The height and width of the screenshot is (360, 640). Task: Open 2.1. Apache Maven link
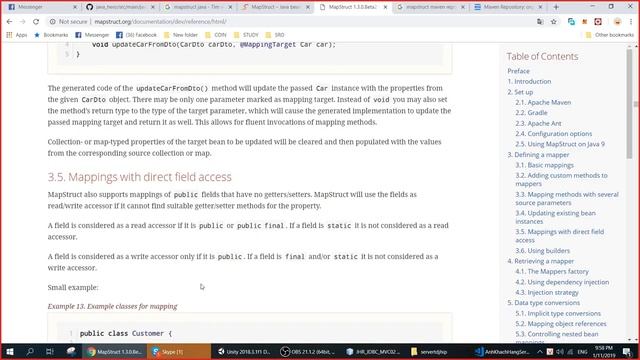click(543, 102)
